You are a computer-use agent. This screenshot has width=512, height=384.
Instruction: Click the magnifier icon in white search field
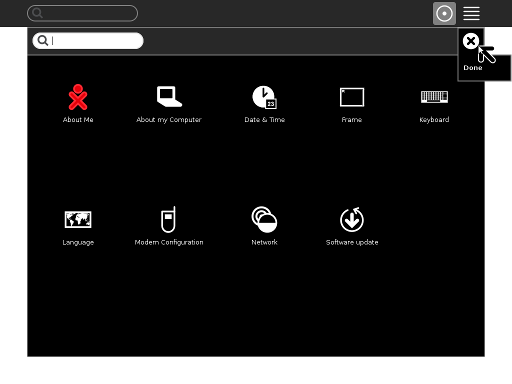pyautogui.click(x=43, y=41)
